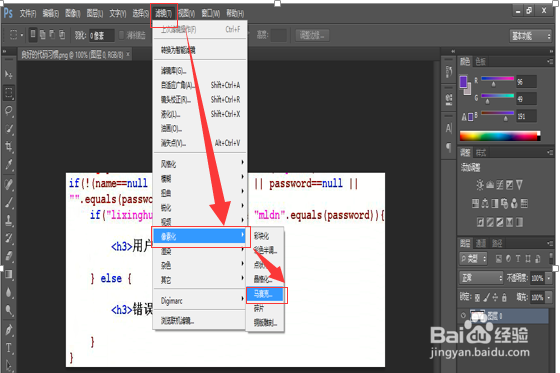Image resolution: width=560 pixels, height=373 pixels.
Task: Select the Gradient tool
Action: tap(9, 274)
